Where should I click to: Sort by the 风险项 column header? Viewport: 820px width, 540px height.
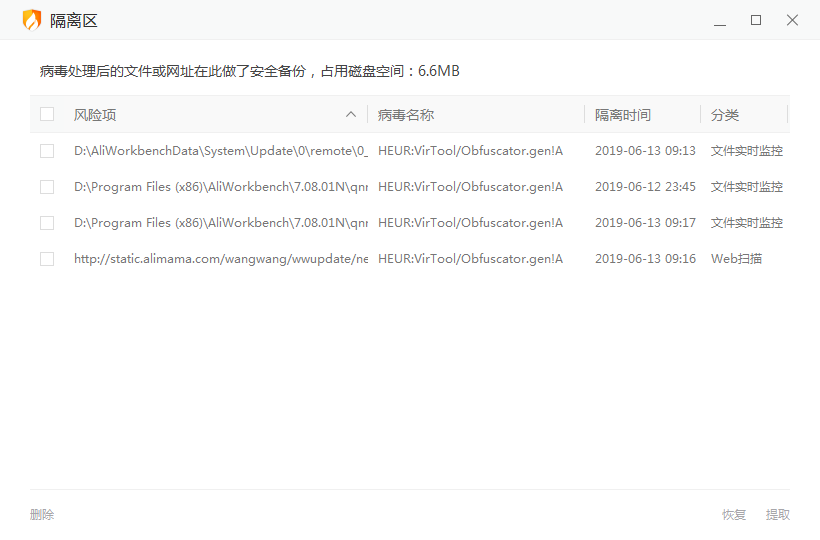(95, 115)
